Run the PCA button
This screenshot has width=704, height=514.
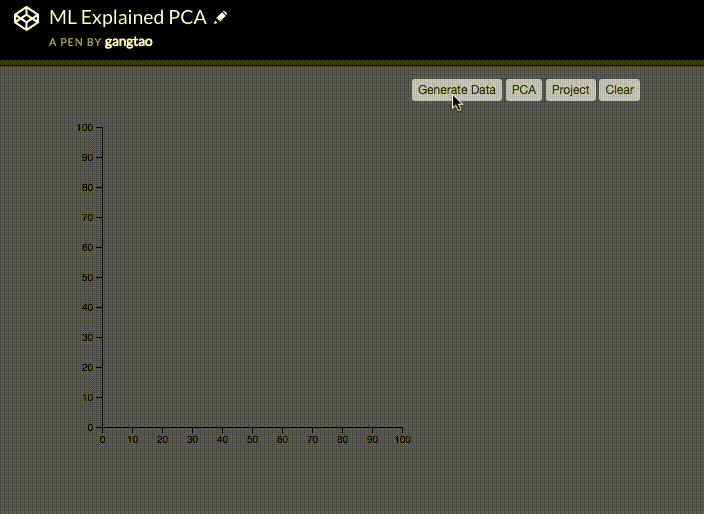524,90
